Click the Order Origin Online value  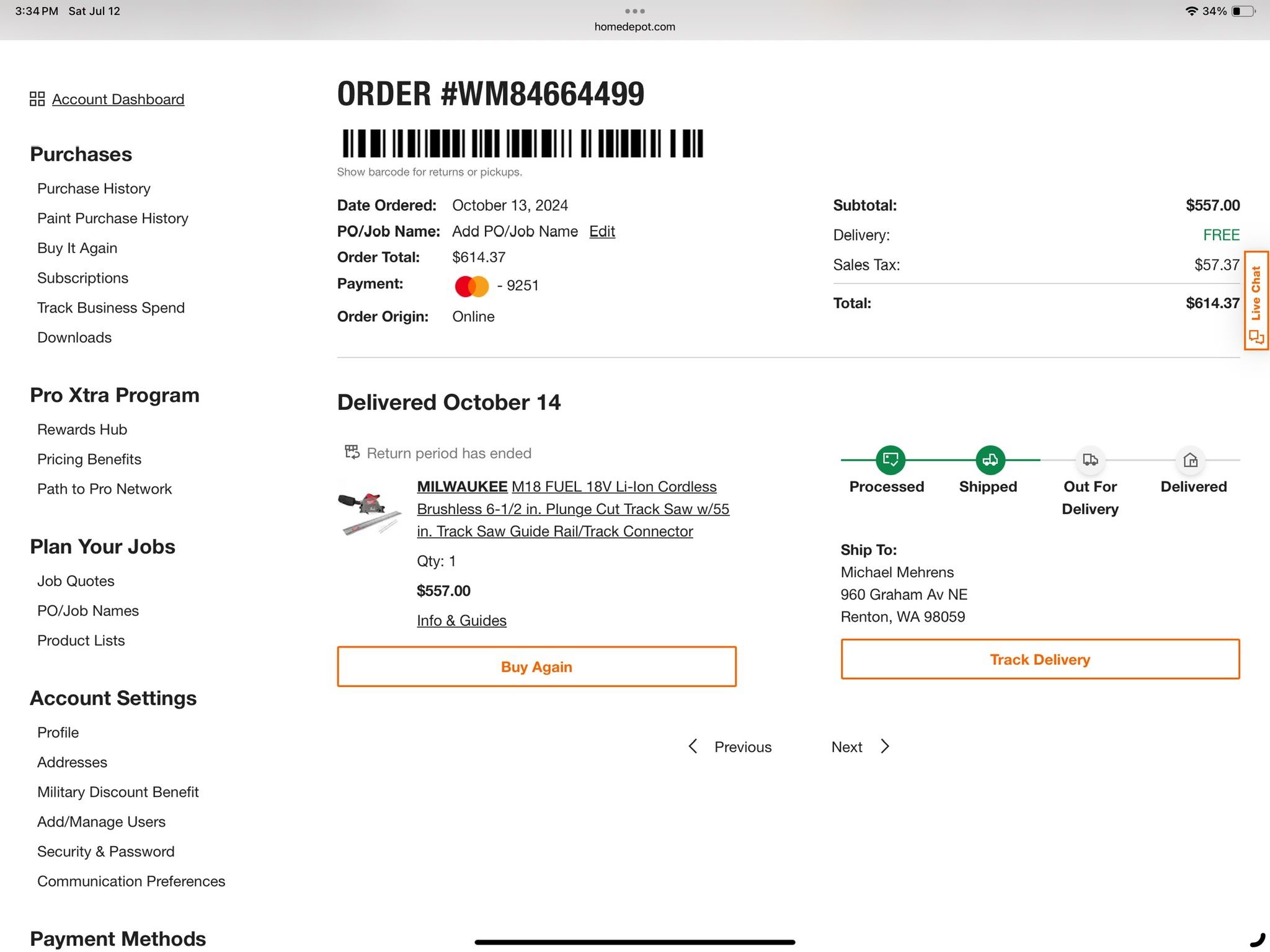(x=473, y=317)
